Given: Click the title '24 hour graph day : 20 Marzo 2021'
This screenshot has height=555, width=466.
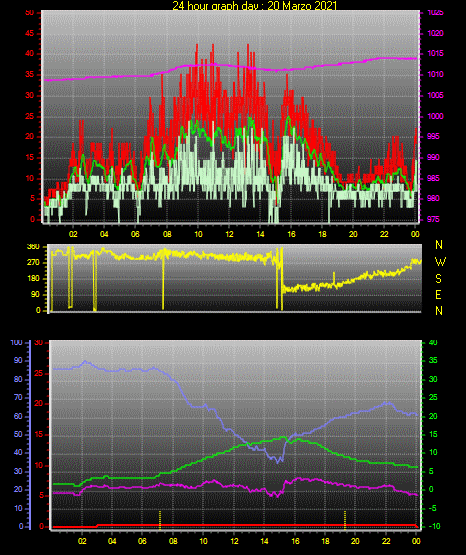Looking at the screenshot, I should (254, 5).
